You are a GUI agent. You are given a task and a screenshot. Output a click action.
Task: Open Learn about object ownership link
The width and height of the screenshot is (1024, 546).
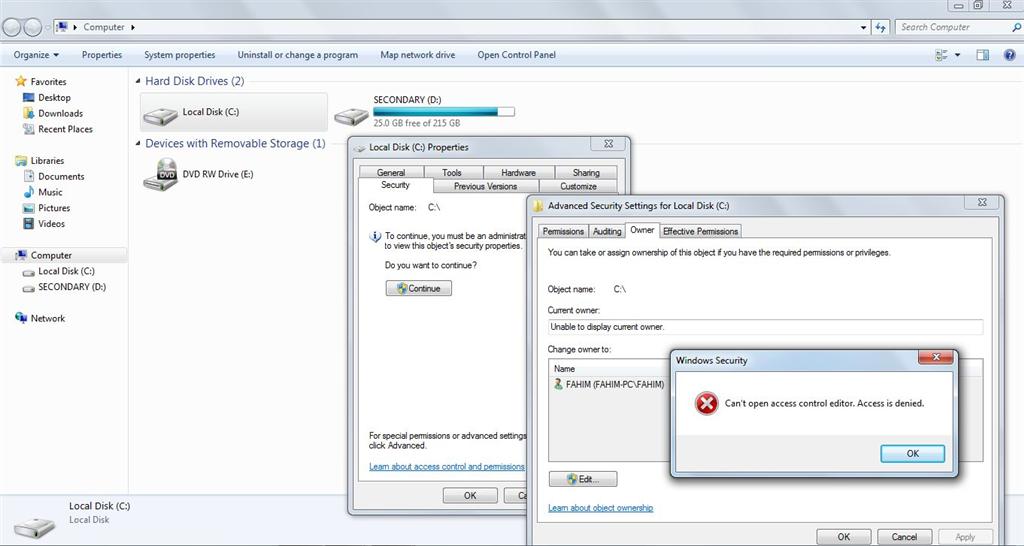(x=600, y=507)
